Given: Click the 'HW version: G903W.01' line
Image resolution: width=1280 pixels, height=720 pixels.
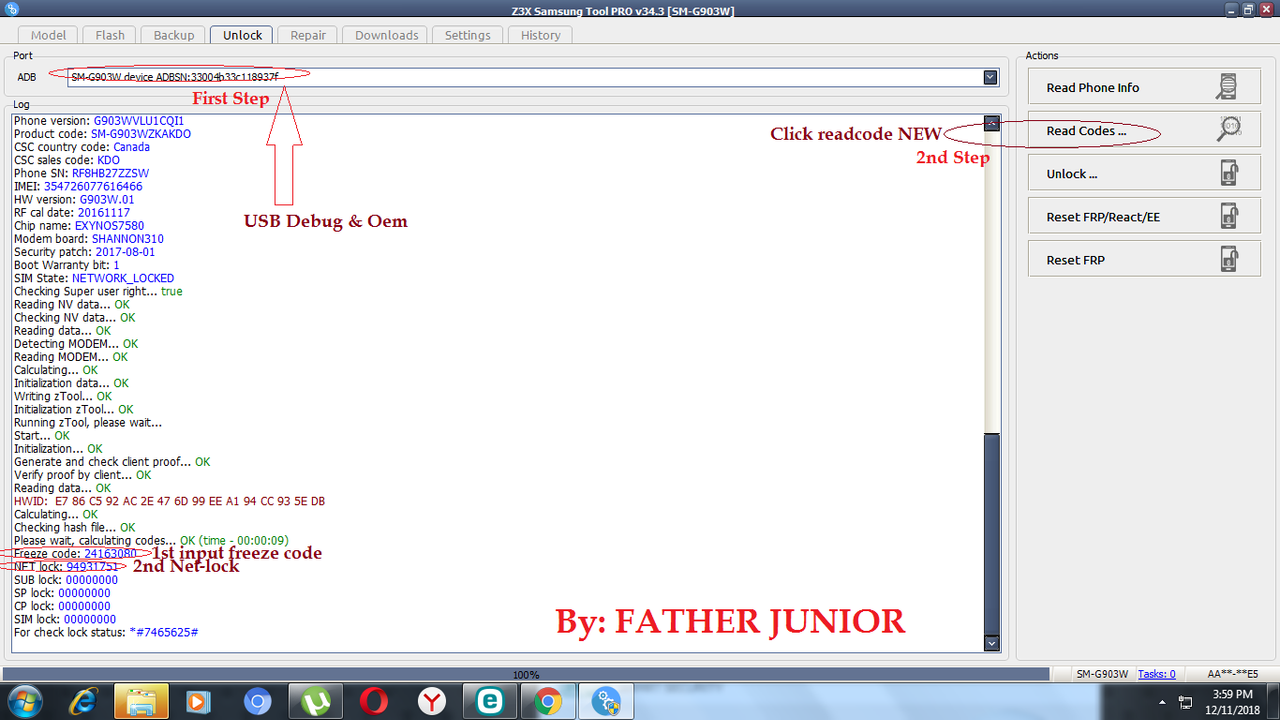Looking at the screenshot, I should (x=74, y=200).
